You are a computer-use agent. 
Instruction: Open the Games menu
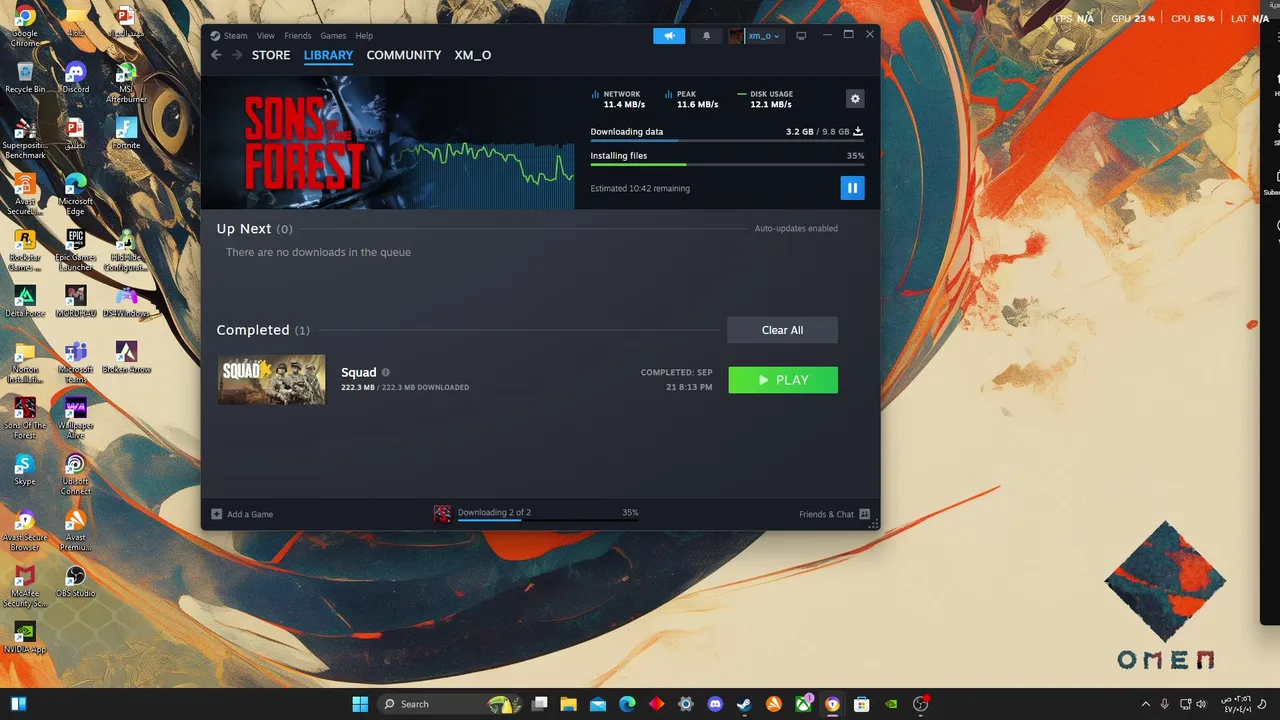(333, 36)
